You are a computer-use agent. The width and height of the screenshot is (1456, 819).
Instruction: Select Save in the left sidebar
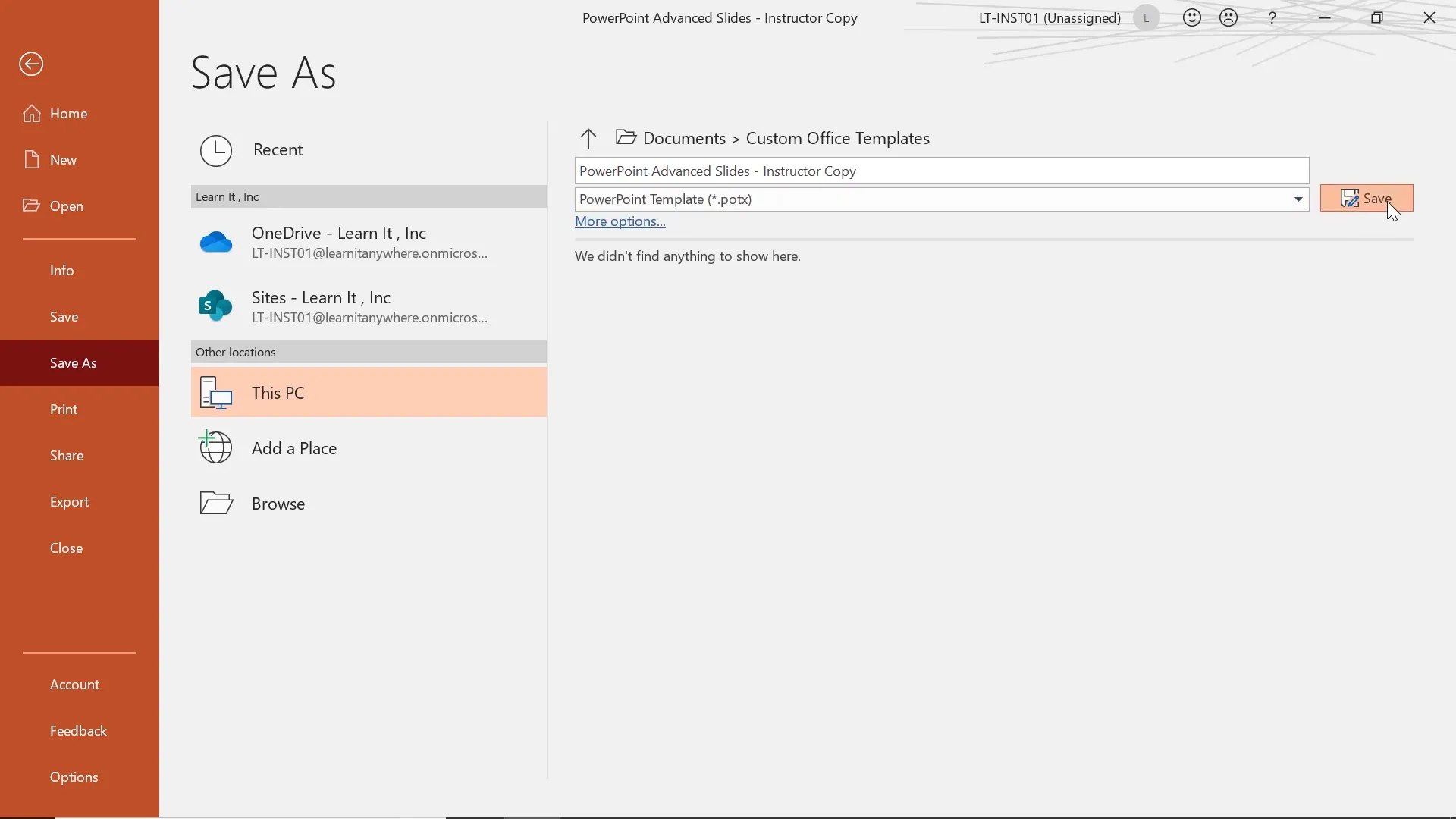[x=80, y=317]
